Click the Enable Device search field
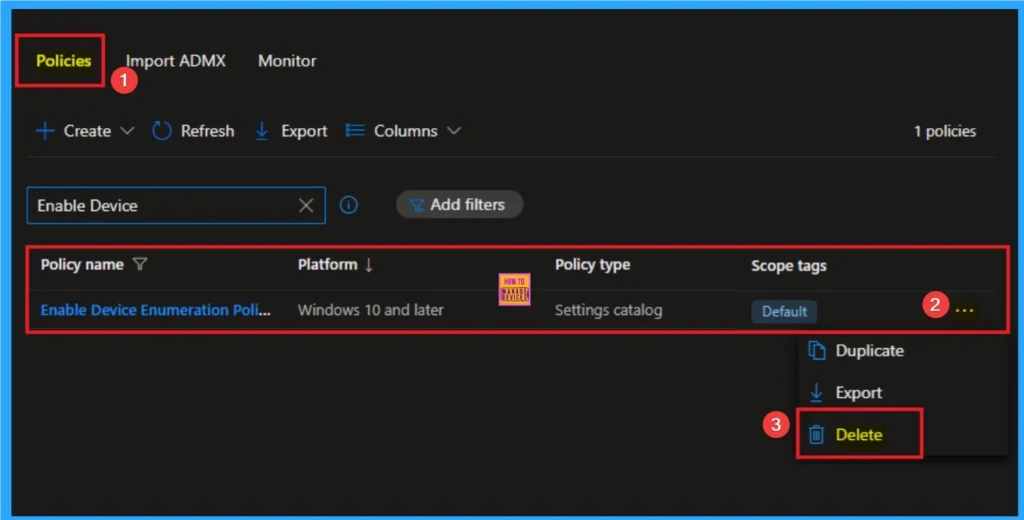The width and height of the screenshot is (1024, 520). point(160,205)
